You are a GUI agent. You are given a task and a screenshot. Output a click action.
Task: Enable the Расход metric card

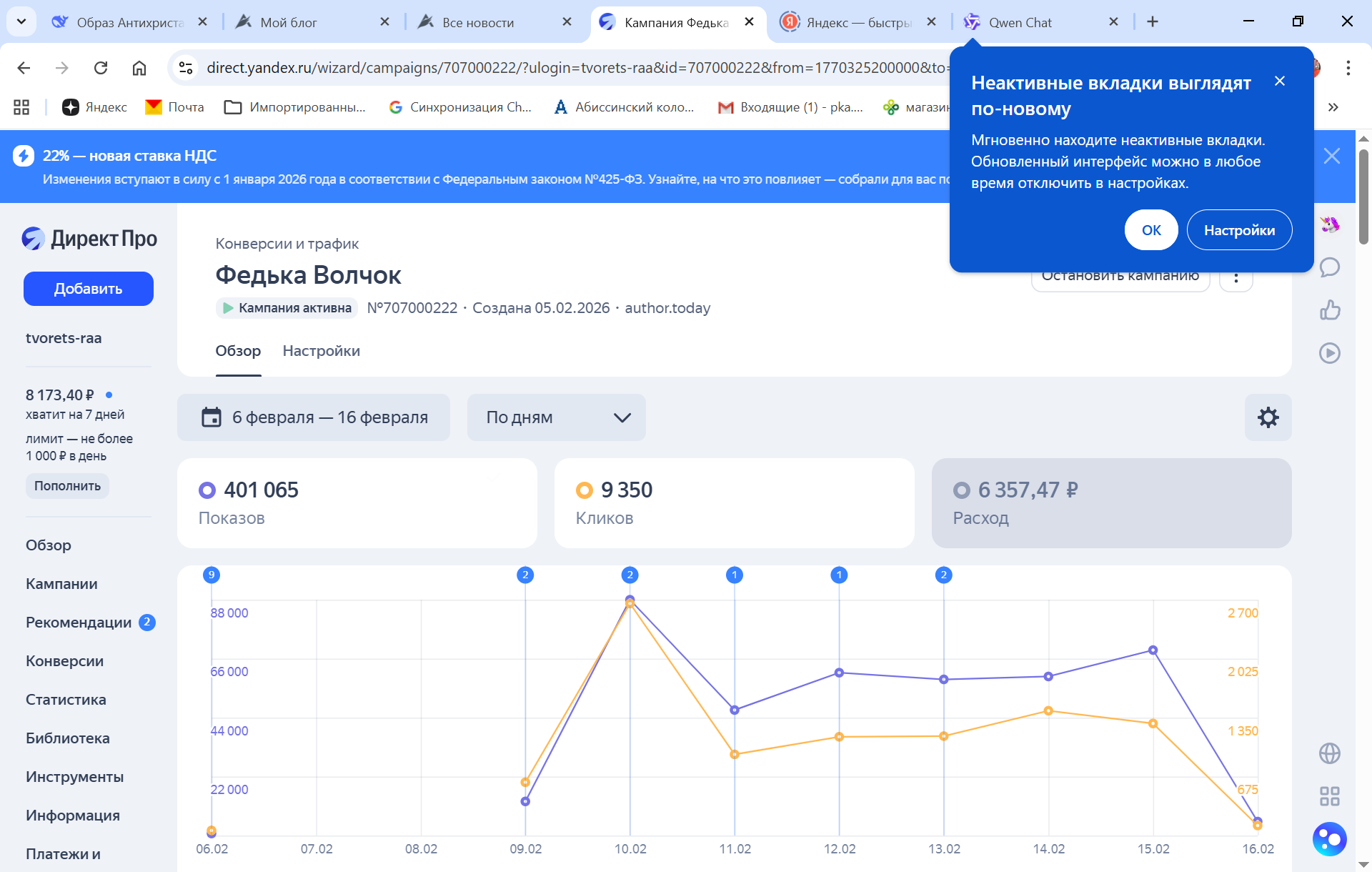pyautogui.click(x=1111, y=503)
